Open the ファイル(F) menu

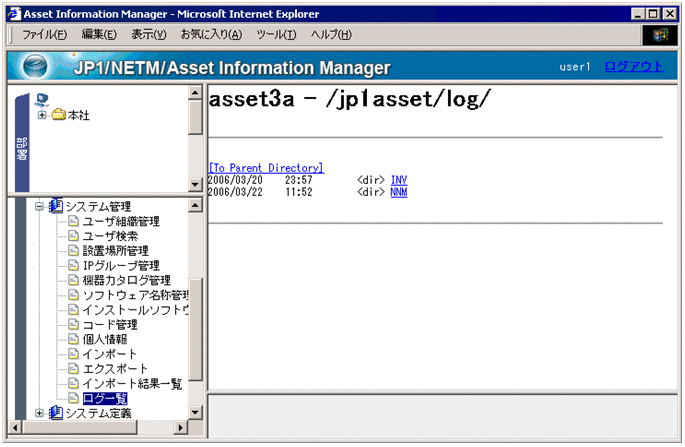point(45,34)
